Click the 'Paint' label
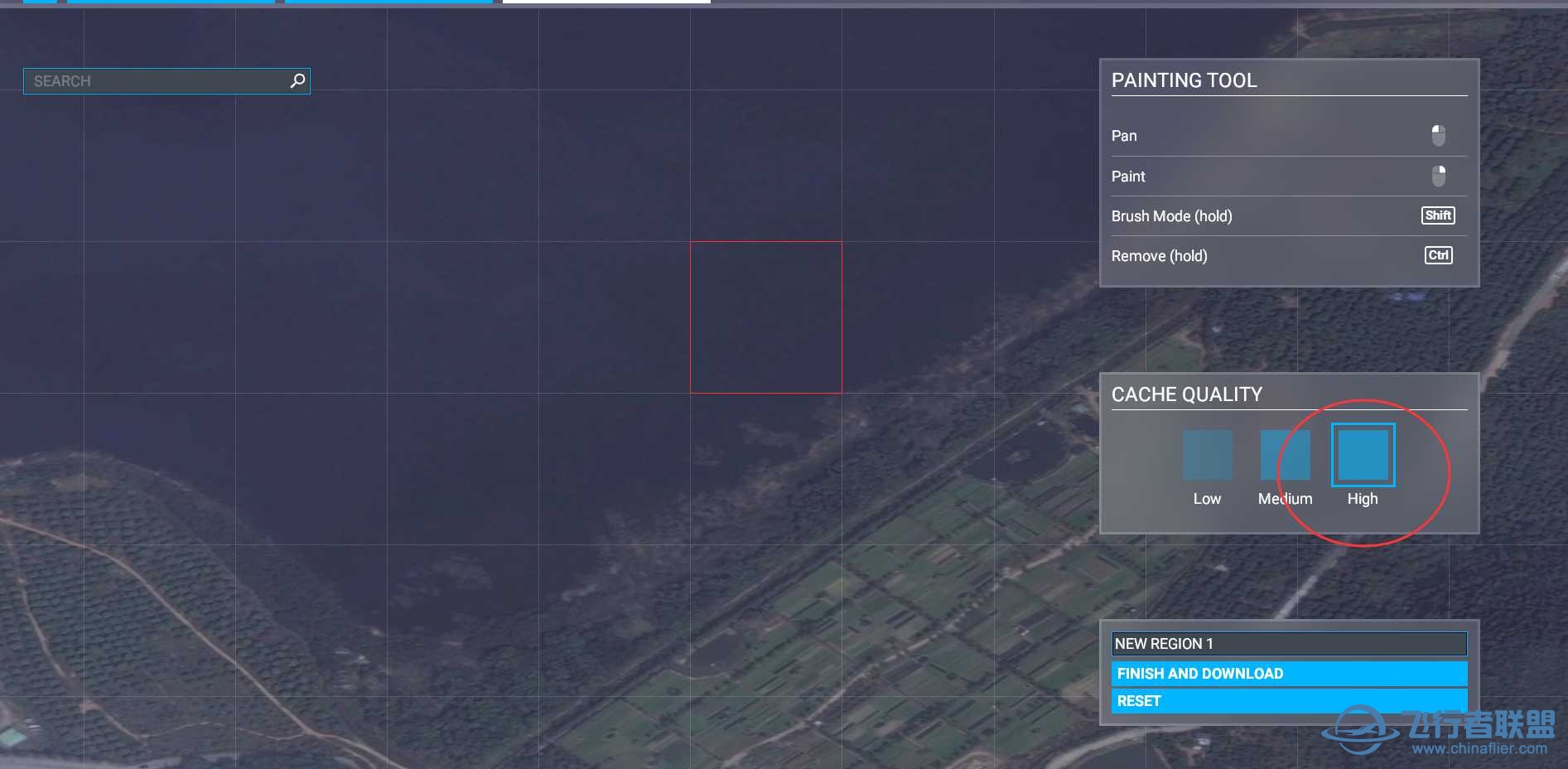 click(x=1128, y=177)
